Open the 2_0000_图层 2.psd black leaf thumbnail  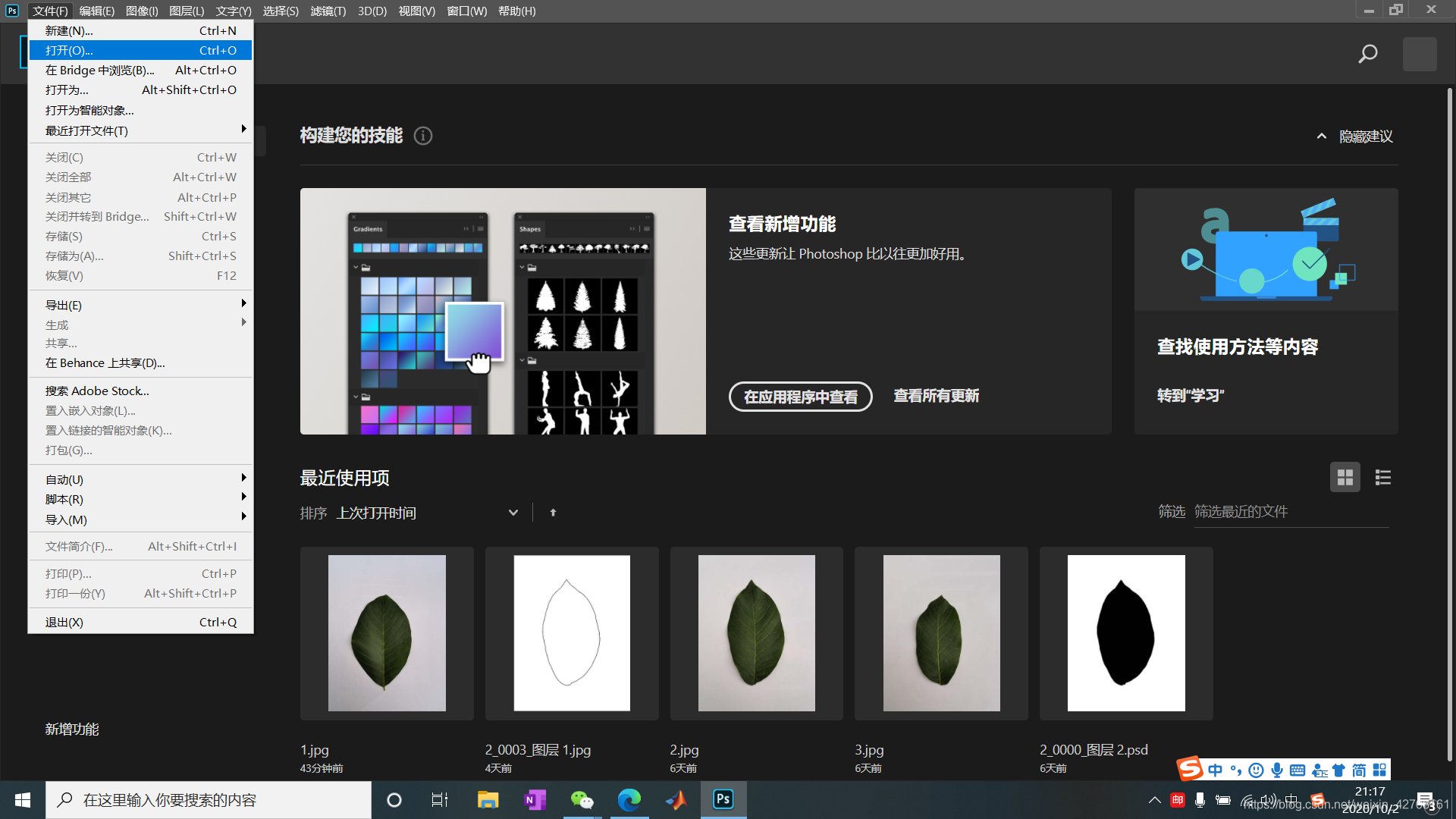(1126, 633)
